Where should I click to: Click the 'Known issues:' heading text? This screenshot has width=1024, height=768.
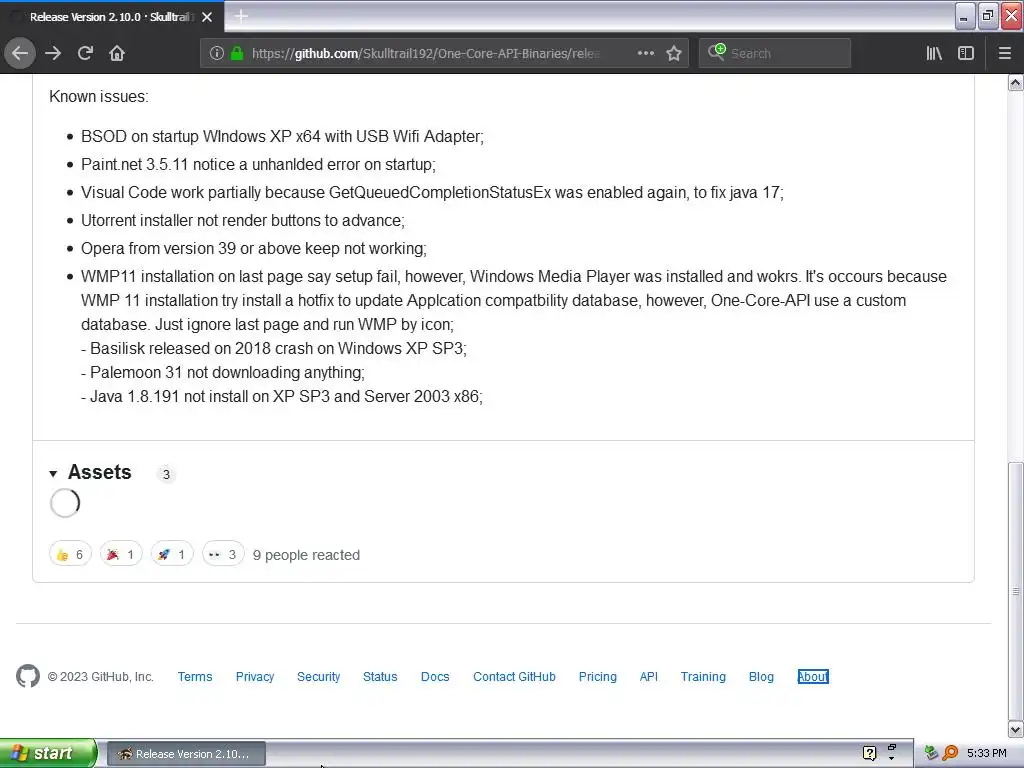[99, 97]
